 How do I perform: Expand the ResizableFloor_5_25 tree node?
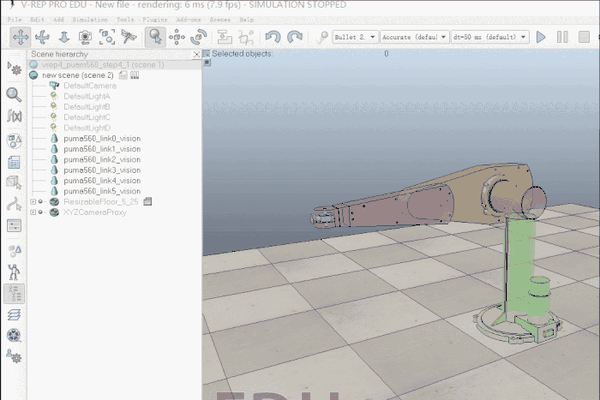[33, 201]
